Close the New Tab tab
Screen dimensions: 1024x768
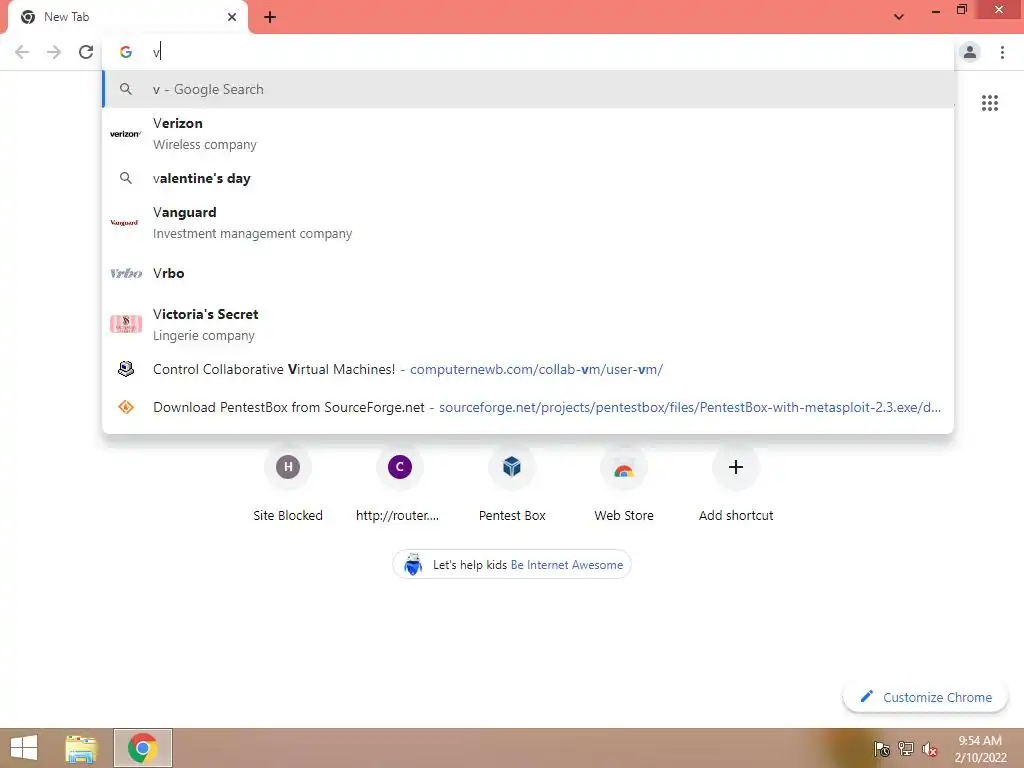click(232, 17)
